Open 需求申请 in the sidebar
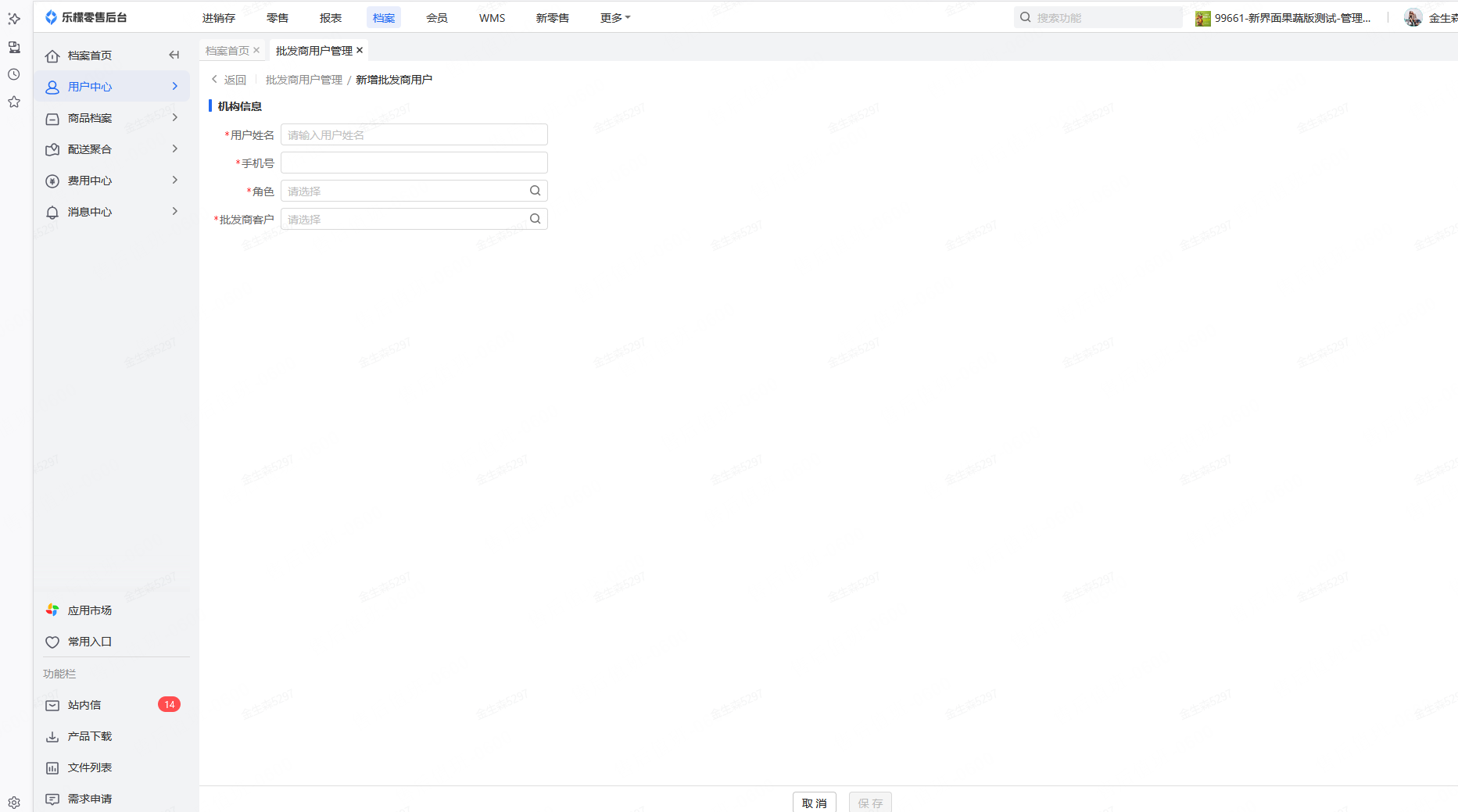The image size is (1458, 812). pyautogui.click(x=90, y=799)
